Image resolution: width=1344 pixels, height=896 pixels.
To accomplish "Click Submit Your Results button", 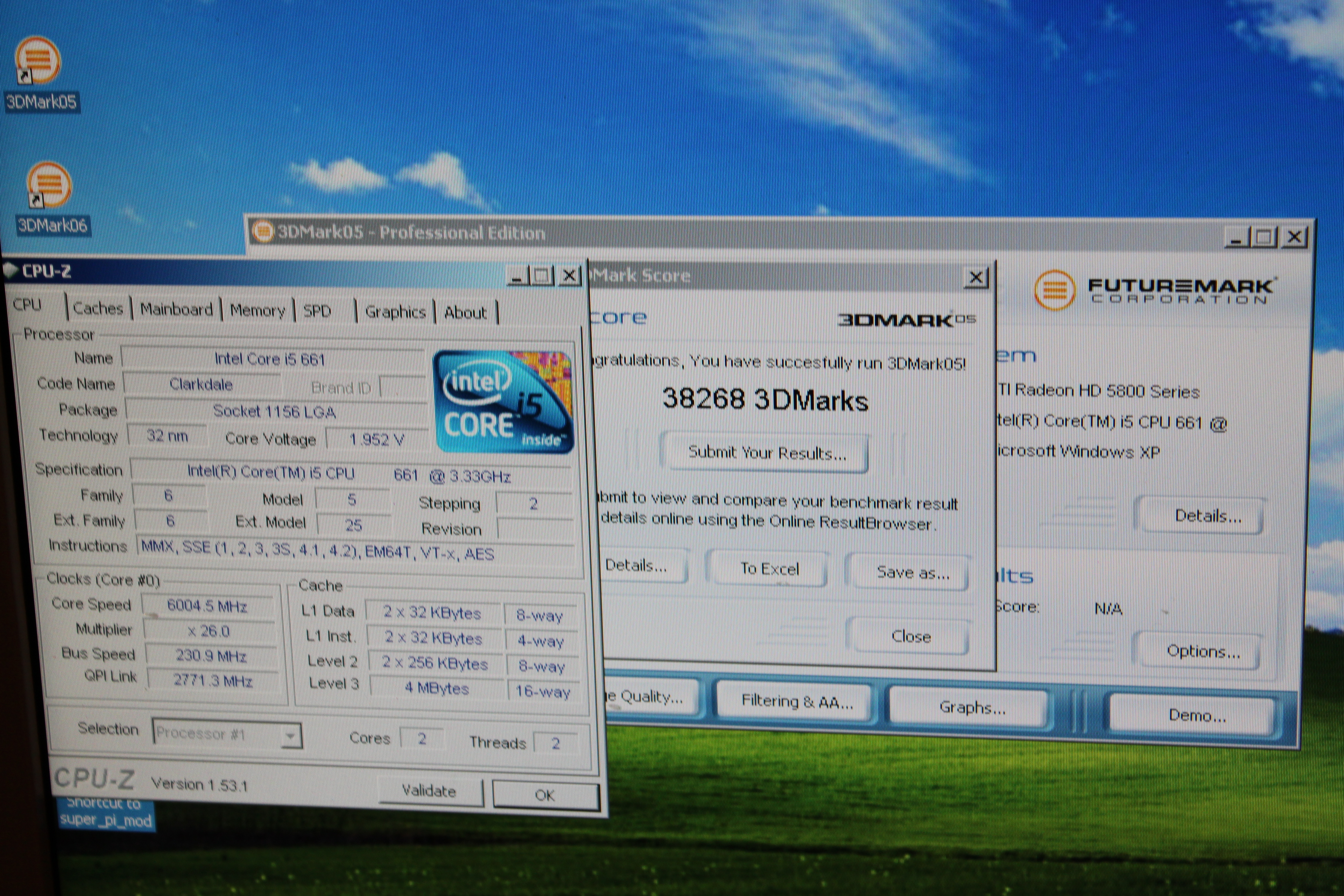I will 766,453.
